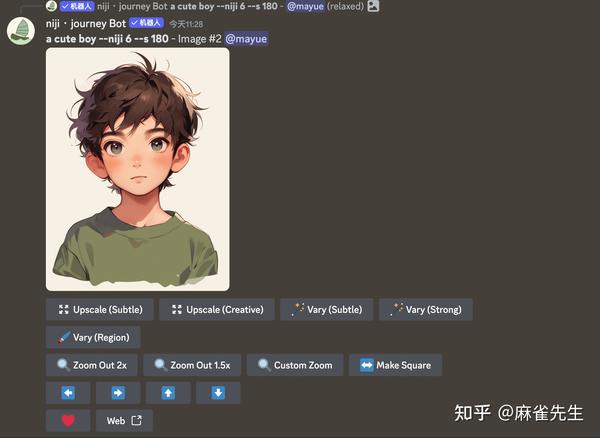Image resolution: width=600 pixels, height=438 pixels.
Task: Click prompt text 'a cute boy --niji 6 --s 180'
Action: coord(107,39)
